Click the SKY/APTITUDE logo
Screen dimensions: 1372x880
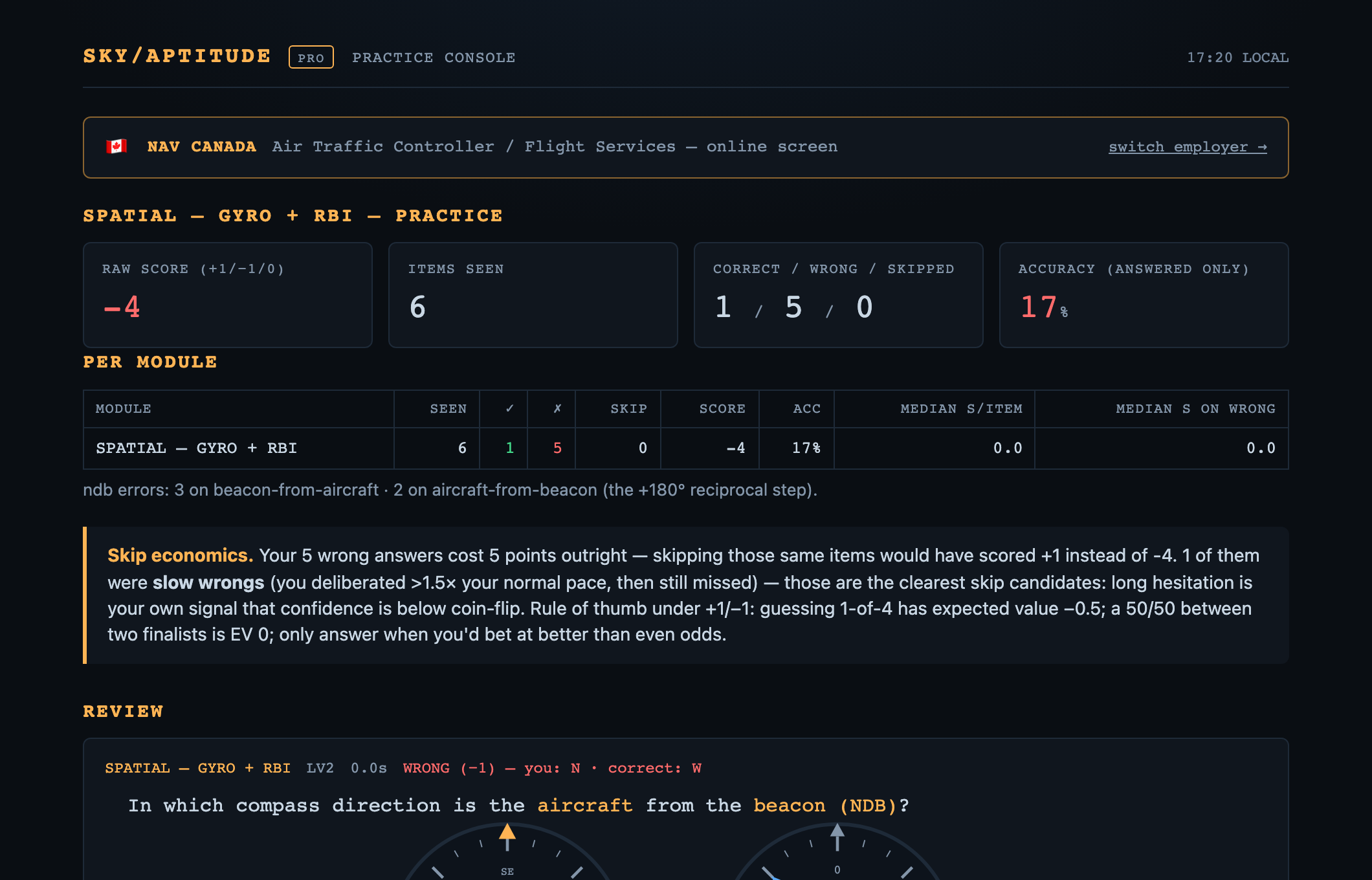pos(177,56)
